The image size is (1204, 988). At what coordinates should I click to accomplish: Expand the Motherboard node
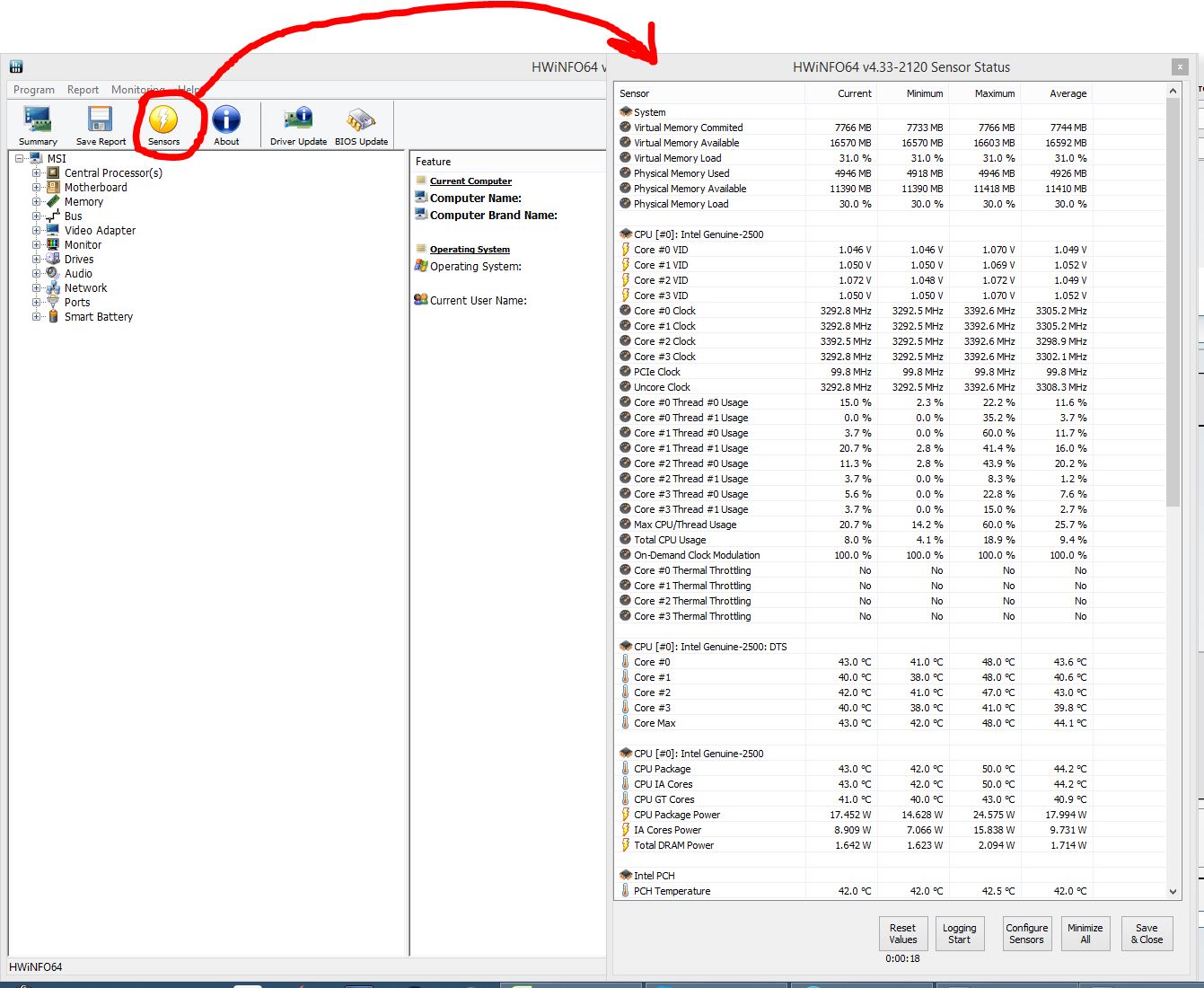pos(37,187)
